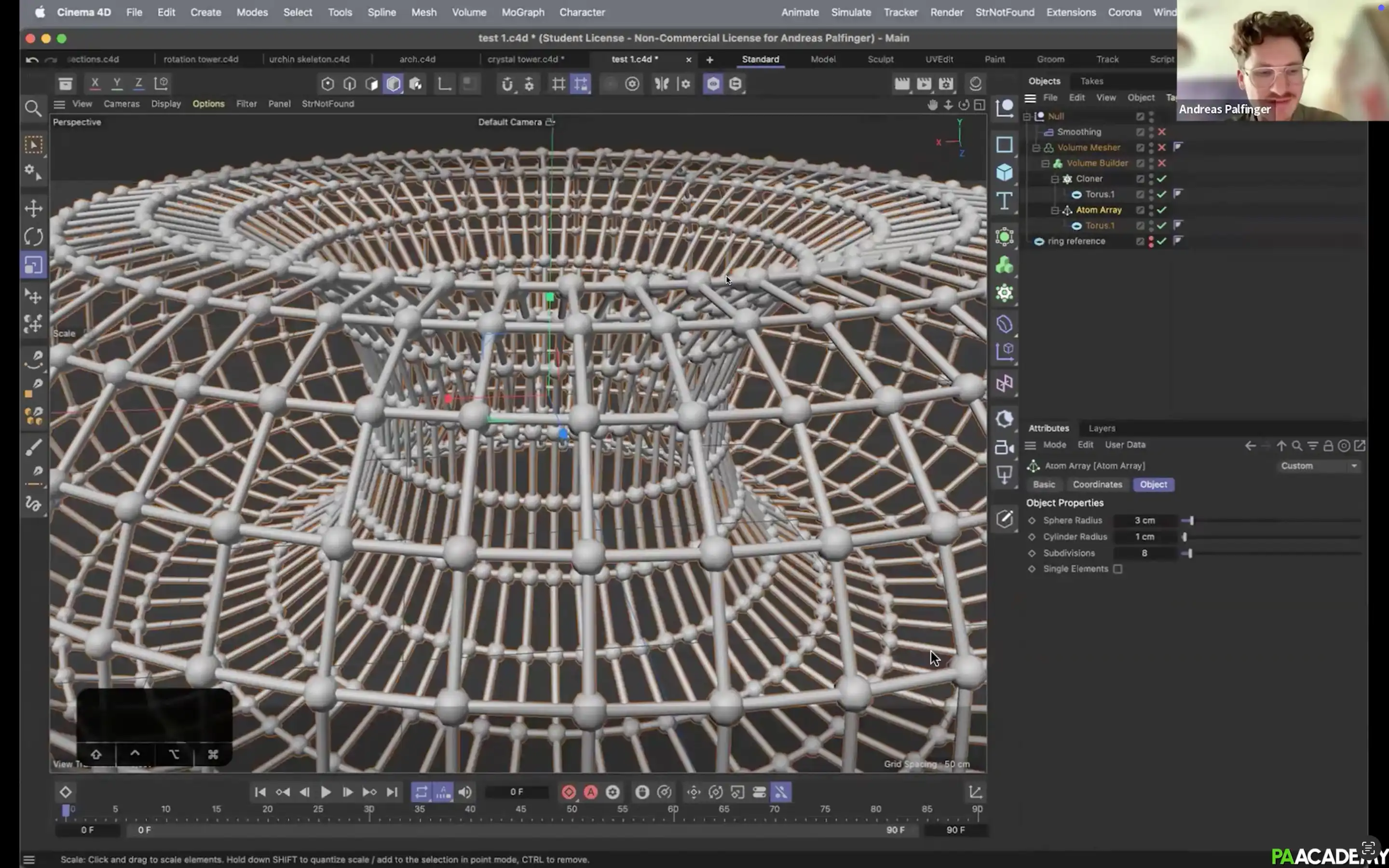Open Edit Render Settings icon

pos(946,84)
